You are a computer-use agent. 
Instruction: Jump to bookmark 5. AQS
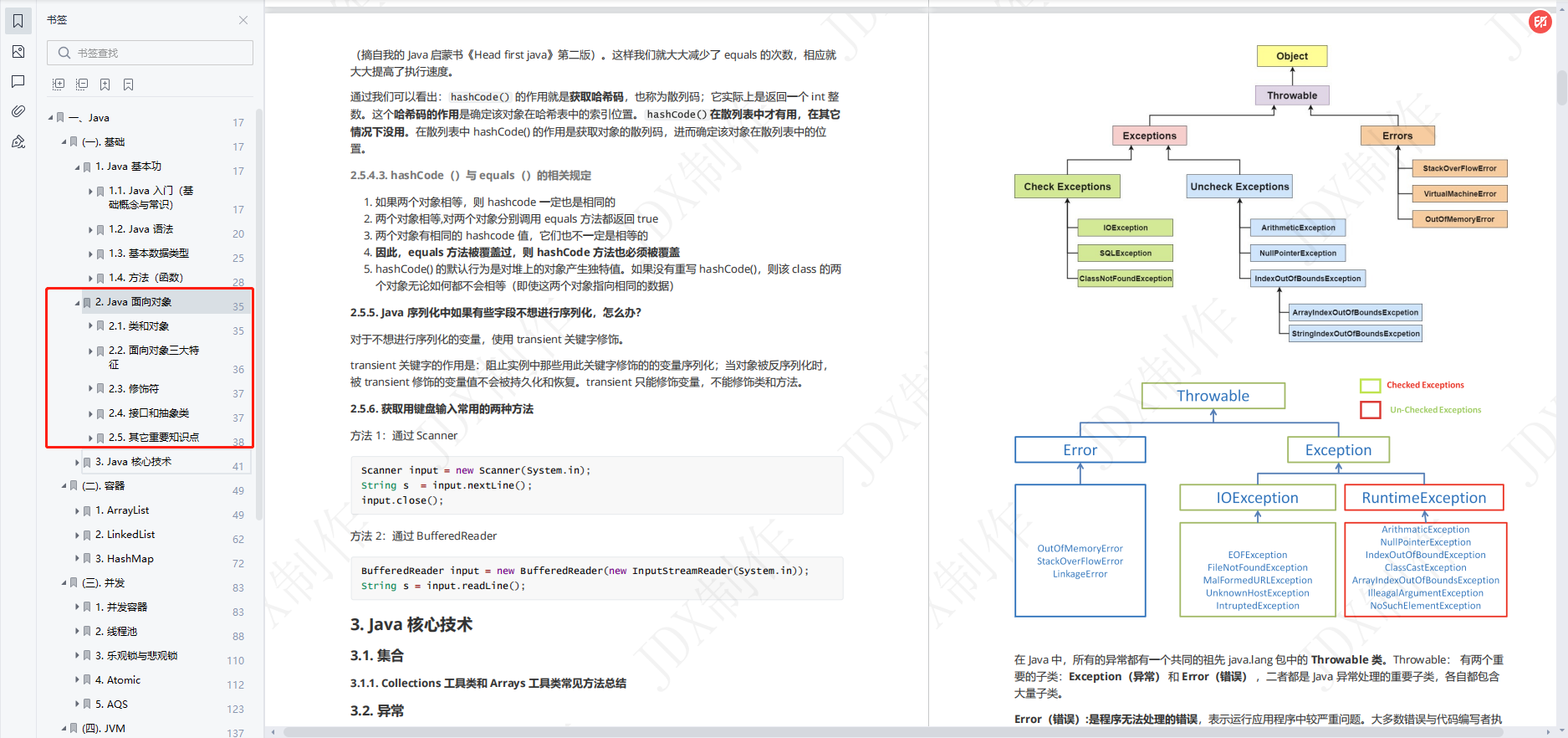111,705
